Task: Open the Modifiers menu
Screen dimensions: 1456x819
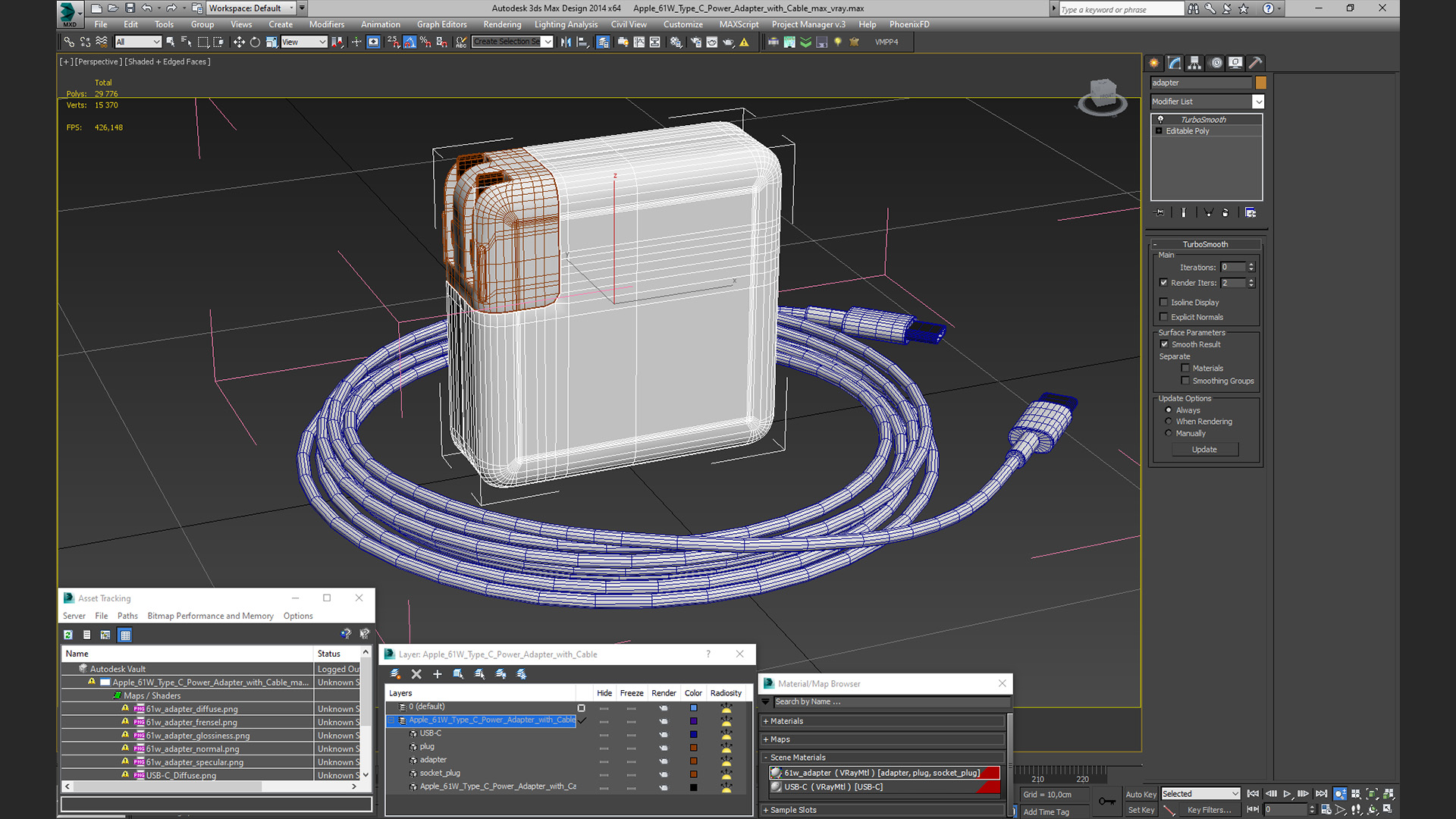Action: [326, 24]
